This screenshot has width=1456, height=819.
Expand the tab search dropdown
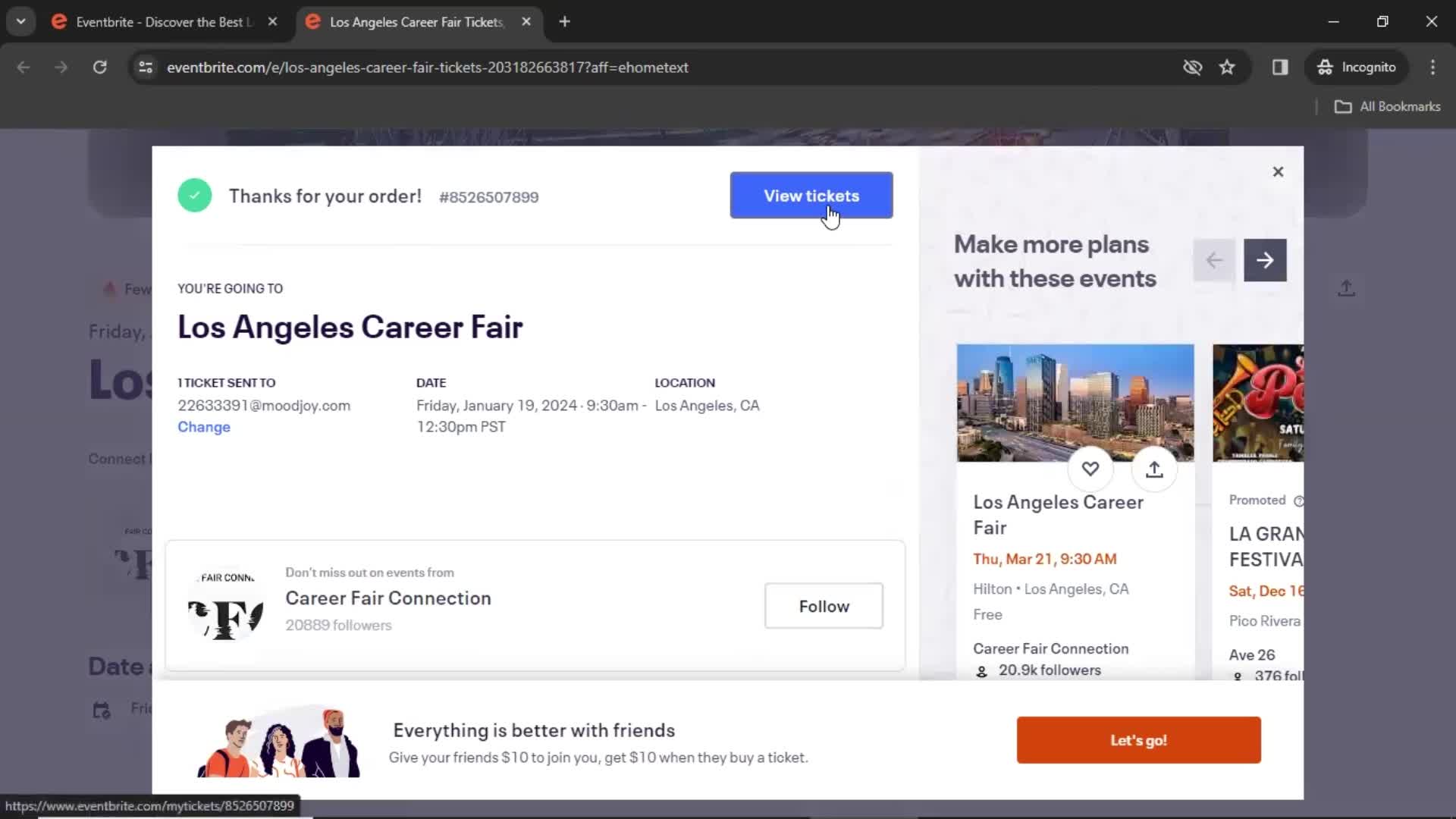point(20,22)
